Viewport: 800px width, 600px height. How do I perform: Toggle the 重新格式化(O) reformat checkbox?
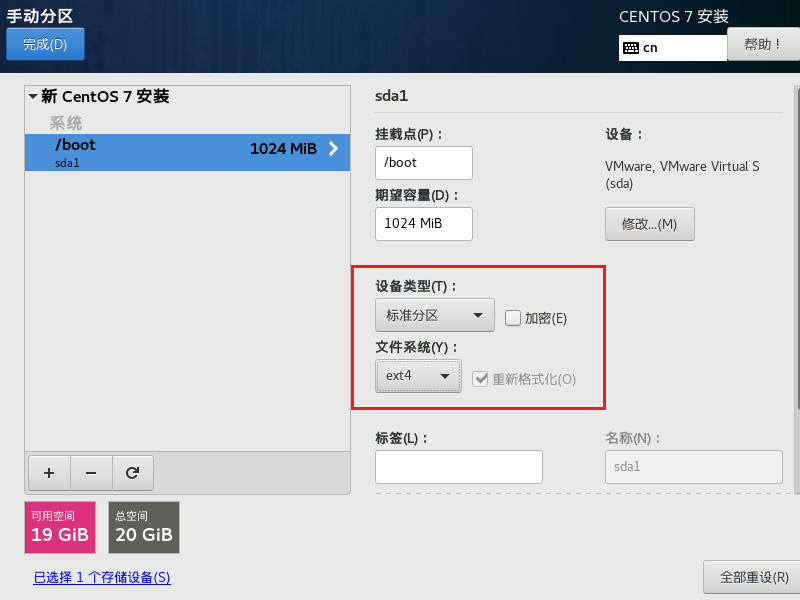click(x=480, y=379)
